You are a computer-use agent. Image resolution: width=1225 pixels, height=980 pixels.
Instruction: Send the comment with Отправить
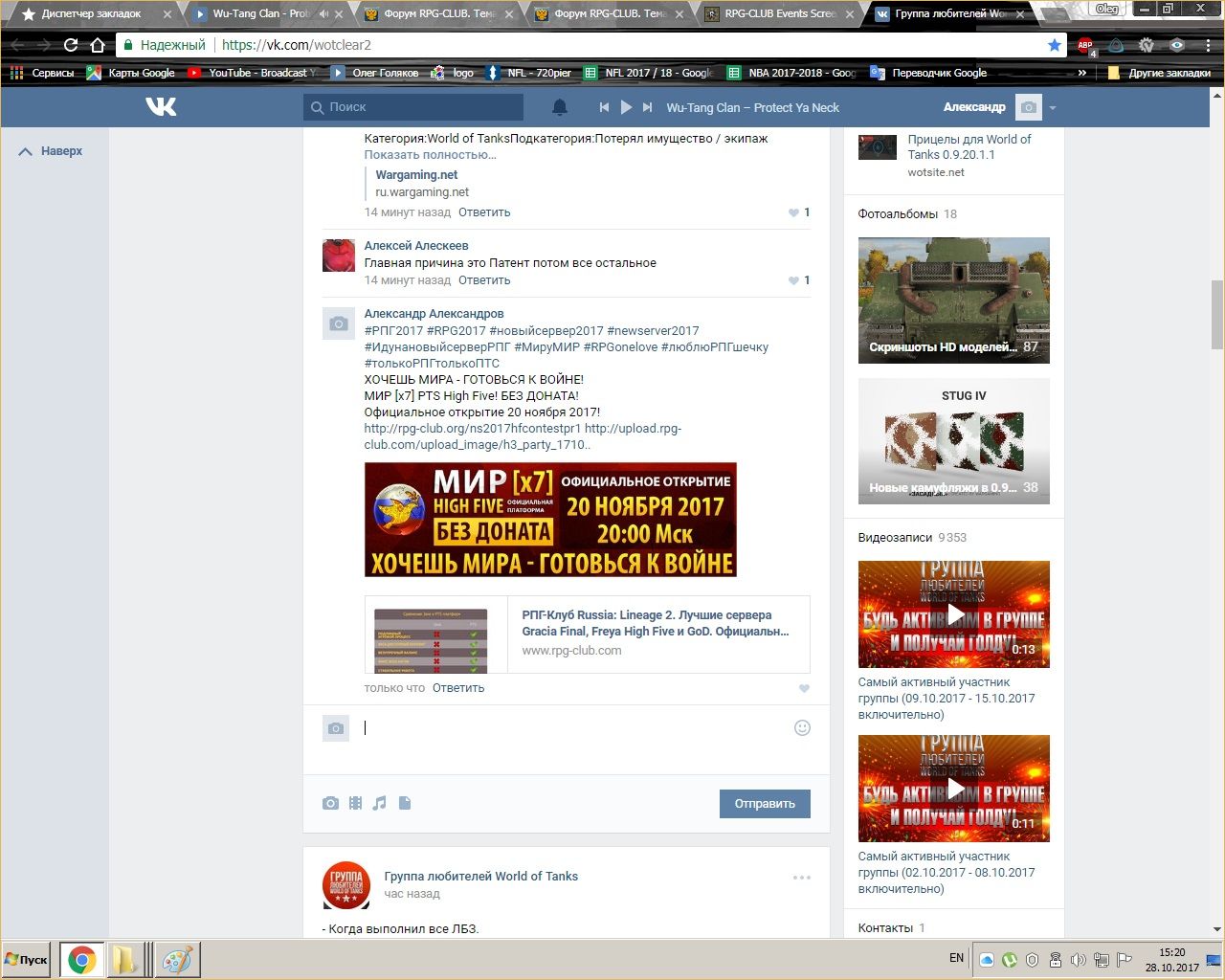point(765,804)
